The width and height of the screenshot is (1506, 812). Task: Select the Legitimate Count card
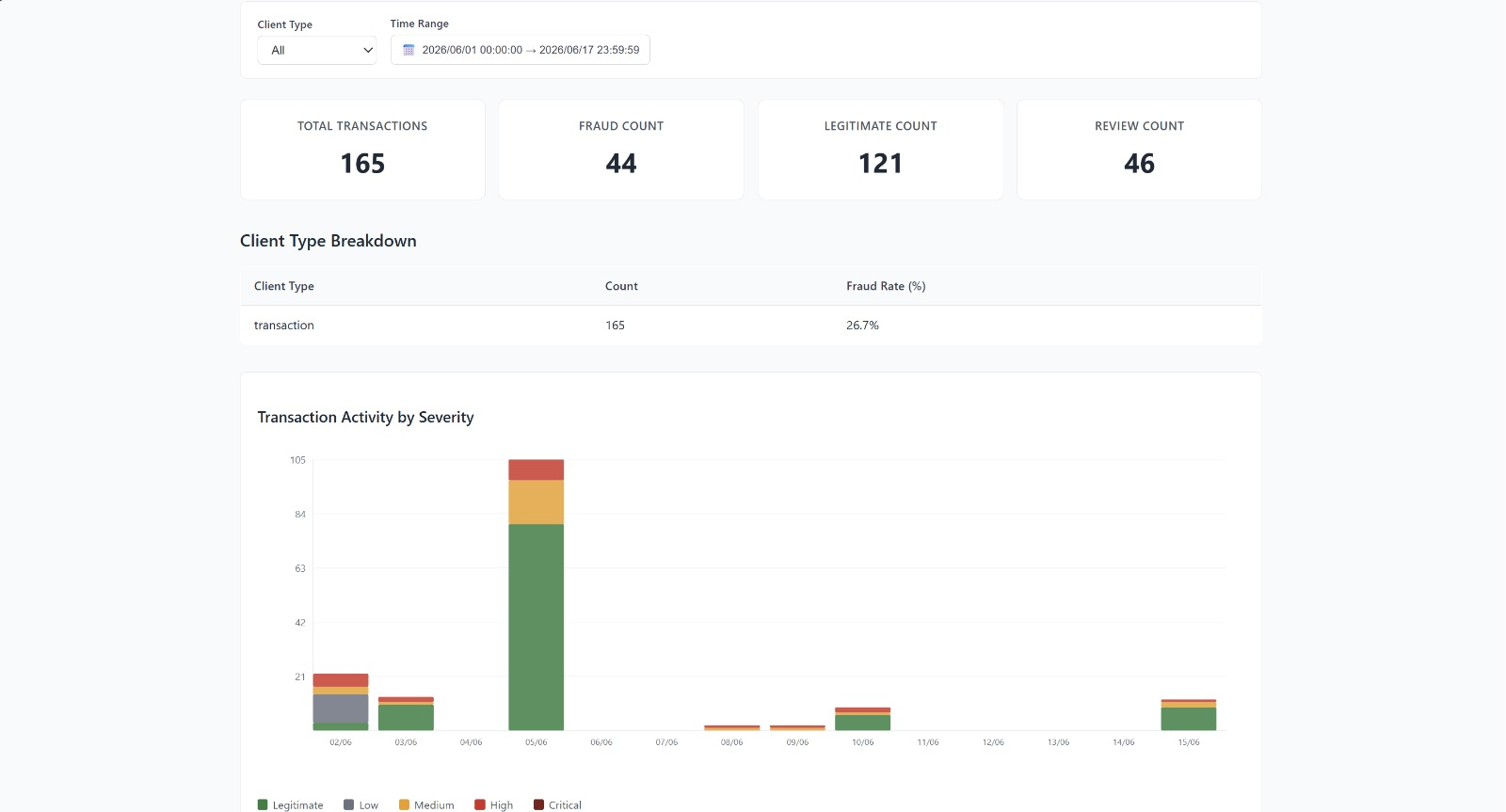tap(880, 150)
